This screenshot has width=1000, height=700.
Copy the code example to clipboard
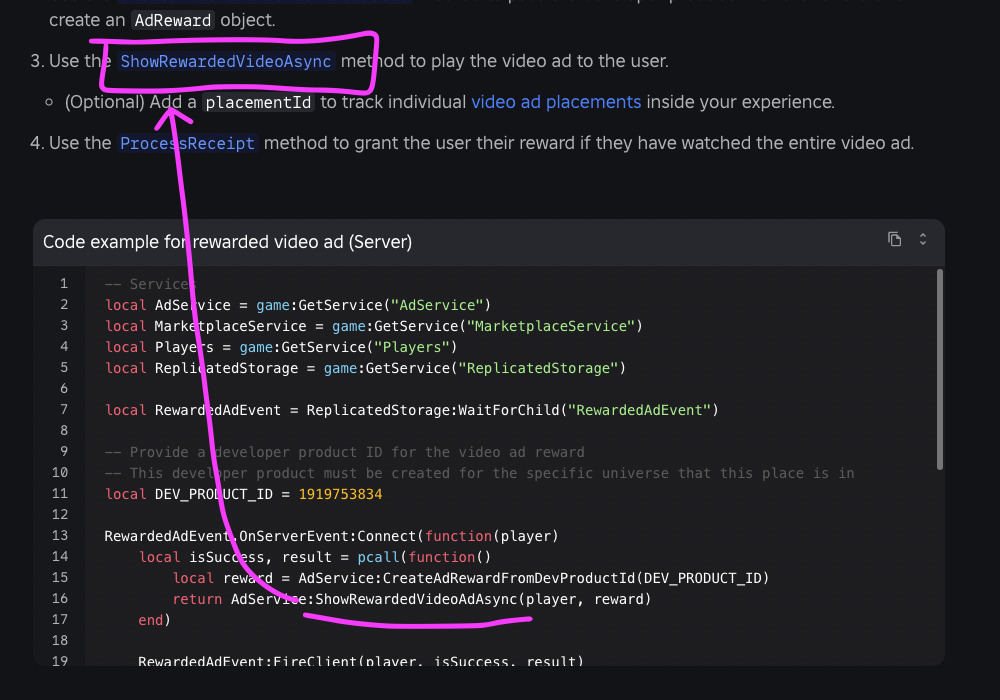893,240
